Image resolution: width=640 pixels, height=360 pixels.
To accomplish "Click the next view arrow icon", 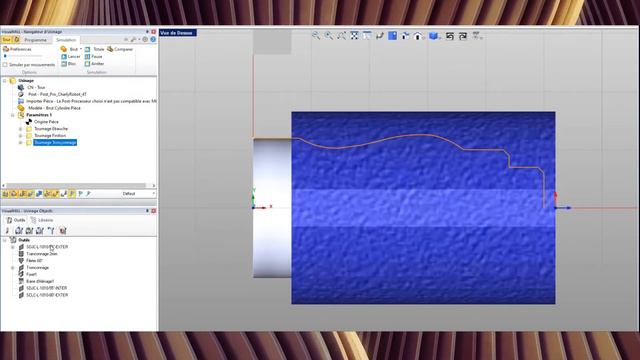I will [x=462, y=36].
